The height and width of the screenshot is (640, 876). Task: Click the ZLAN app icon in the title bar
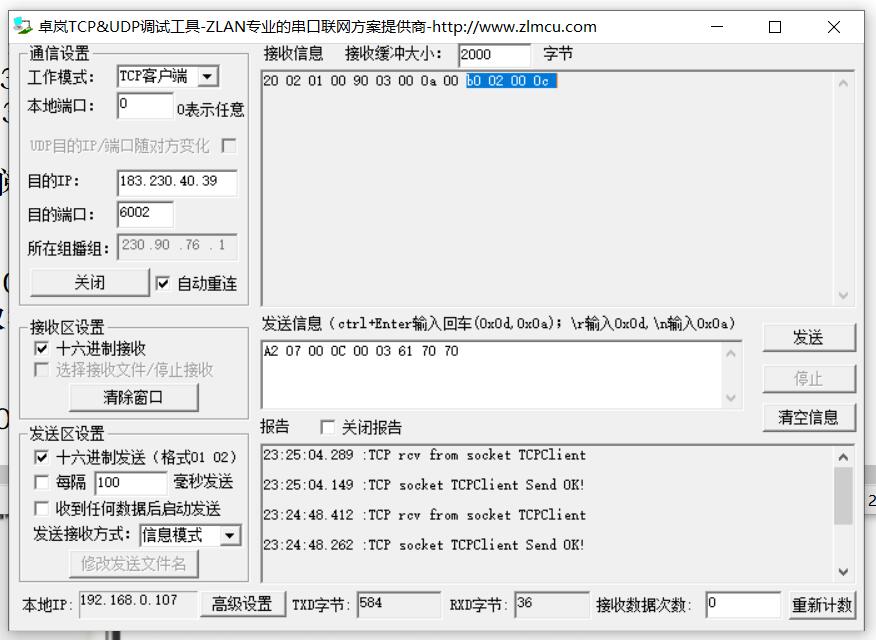[21, 27]
